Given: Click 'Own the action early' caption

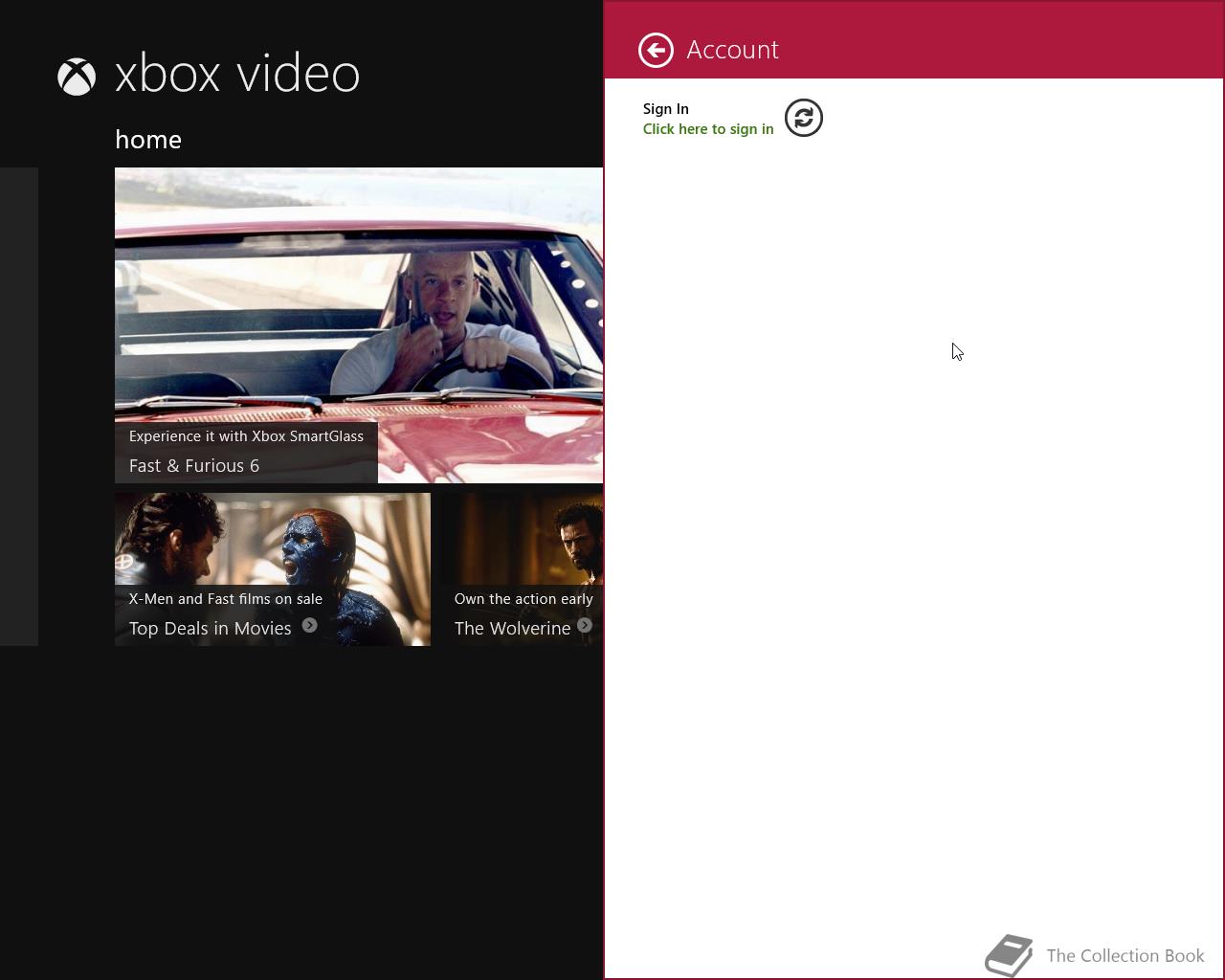Looking at the screenshot, I should 523,599.
